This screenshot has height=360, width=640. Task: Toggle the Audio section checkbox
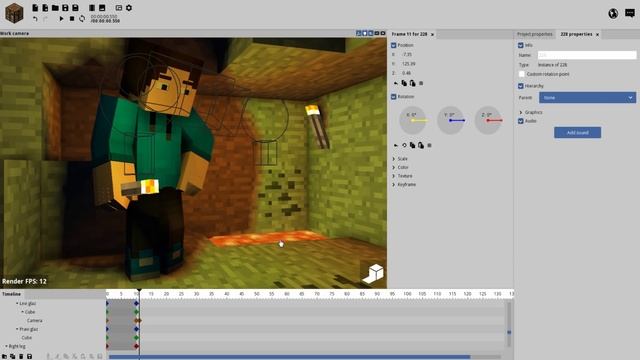point(520,121)
